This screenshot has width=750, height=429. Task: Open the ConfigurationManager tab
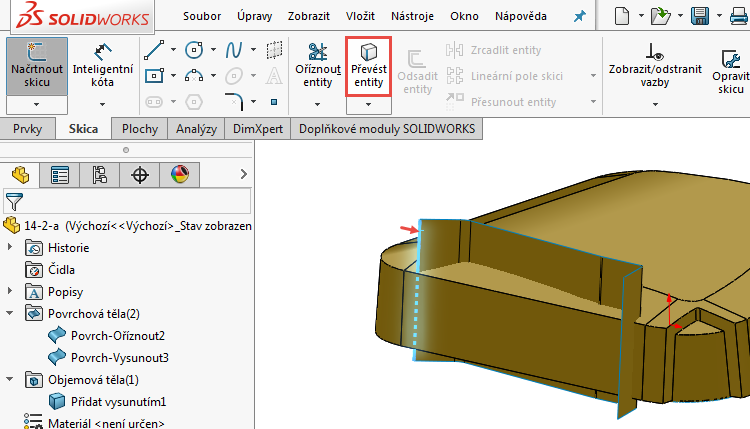(99, 175)
